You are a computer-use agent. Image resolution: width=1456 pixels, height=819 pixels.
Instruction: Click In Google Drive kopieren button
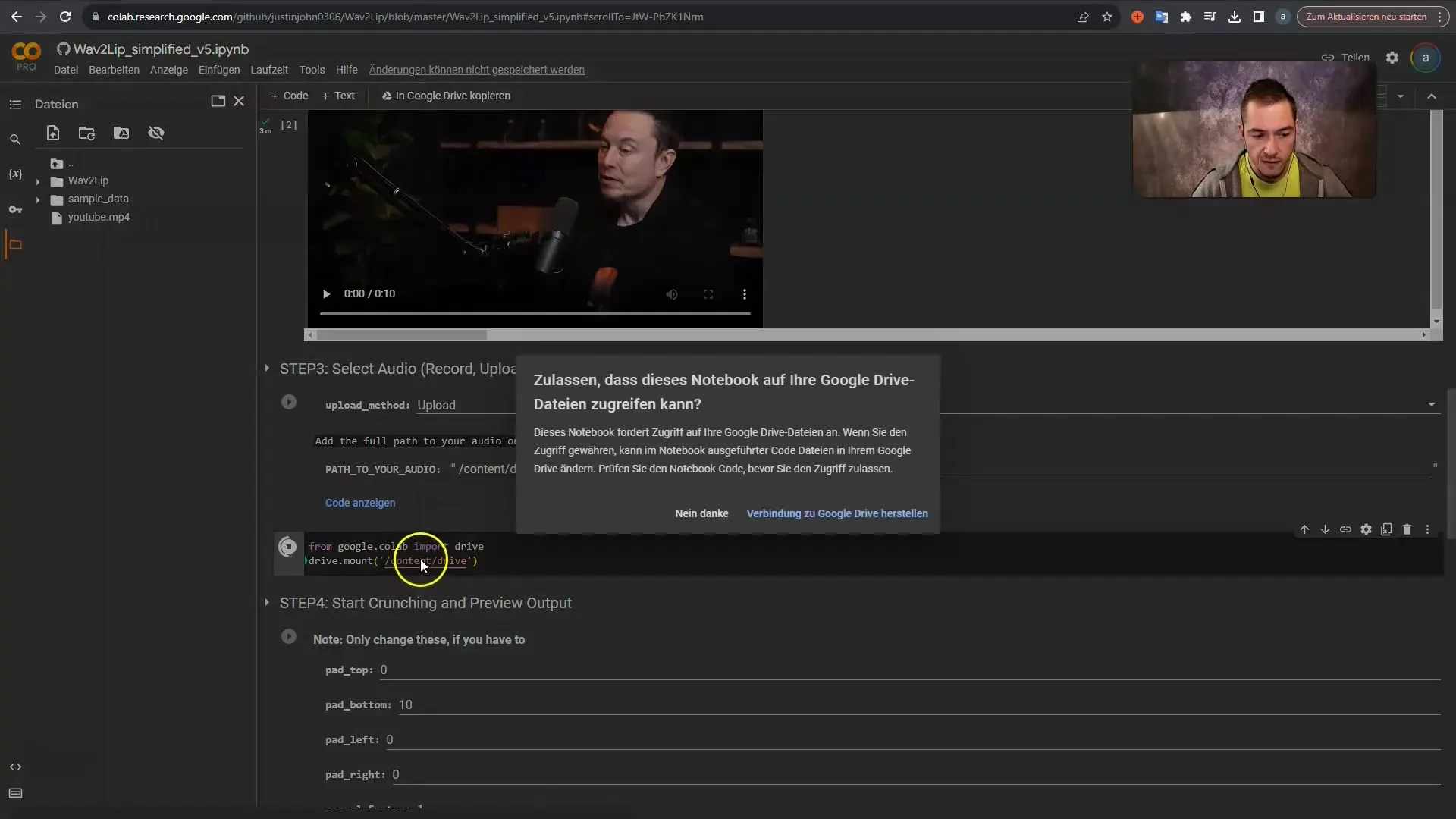coord(446,96)
